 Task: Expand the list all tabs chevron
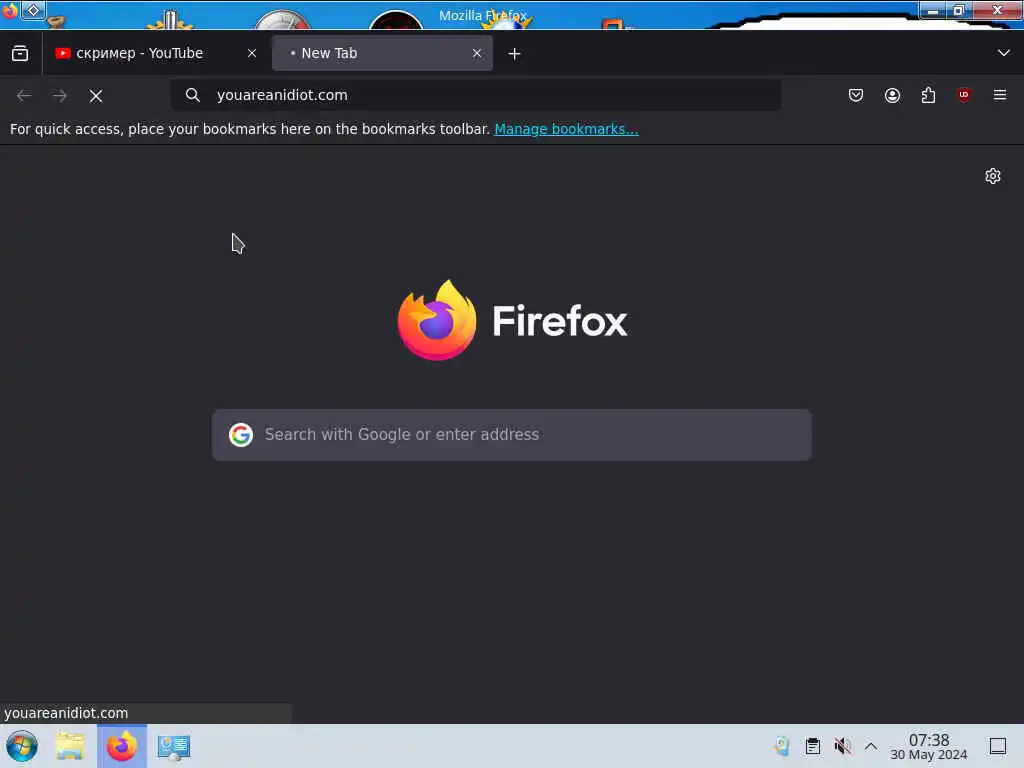pos(1004,53)
